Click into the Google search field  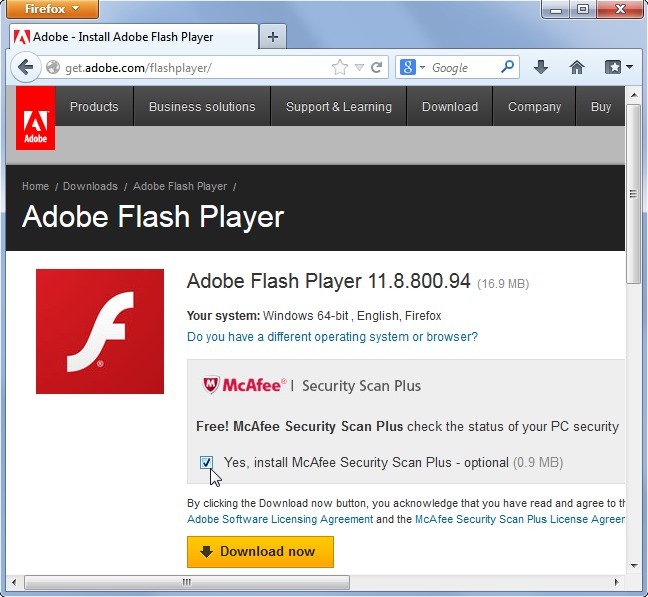462,67
